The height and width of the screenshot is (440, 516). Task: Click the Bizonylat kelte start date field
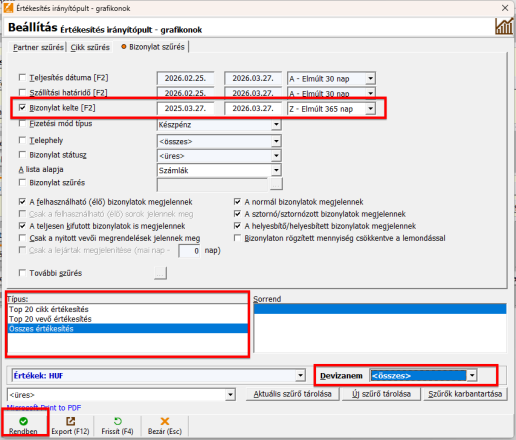pos(185,108)
